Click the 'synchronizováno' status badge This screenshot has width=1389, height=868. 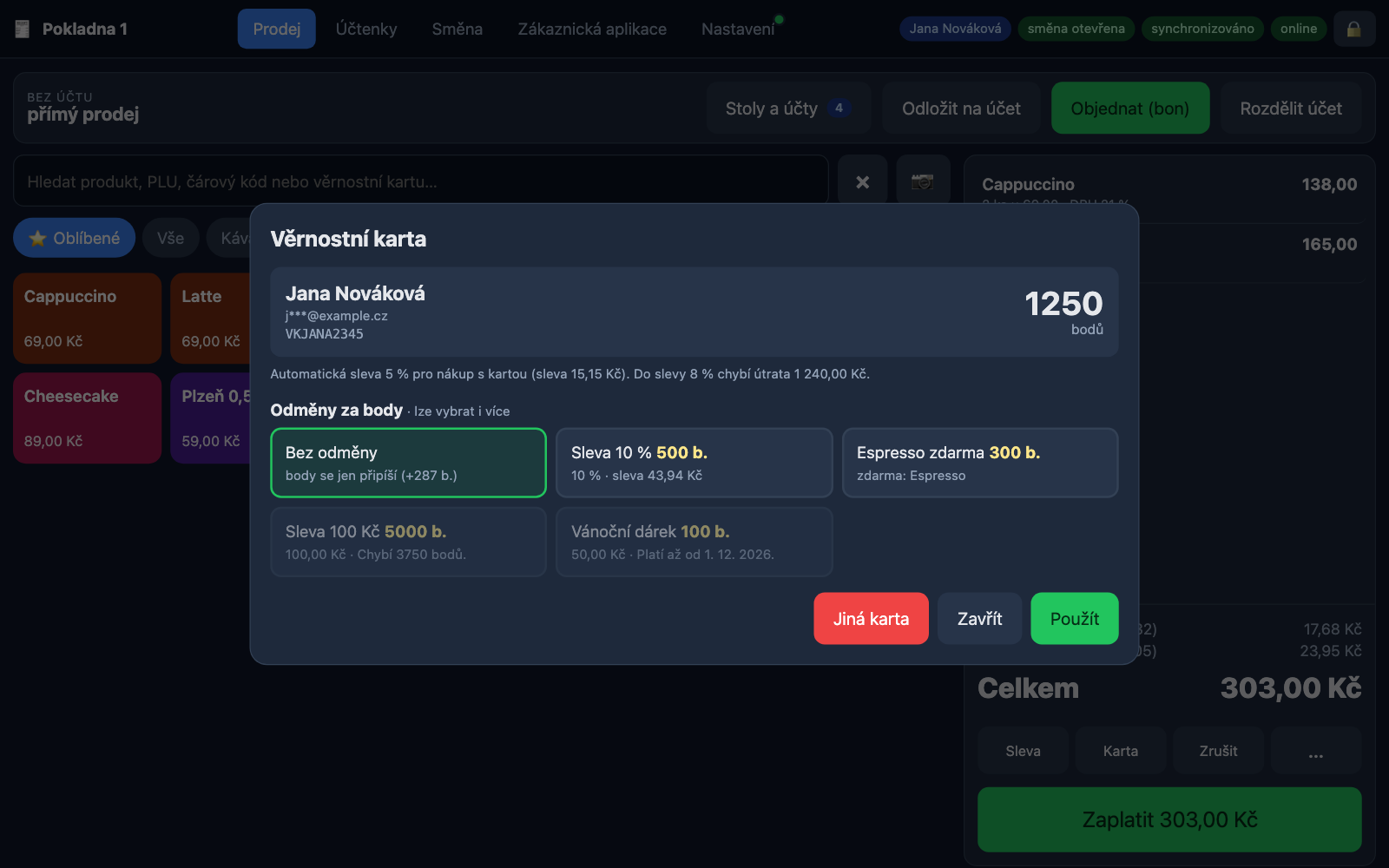1202,29
